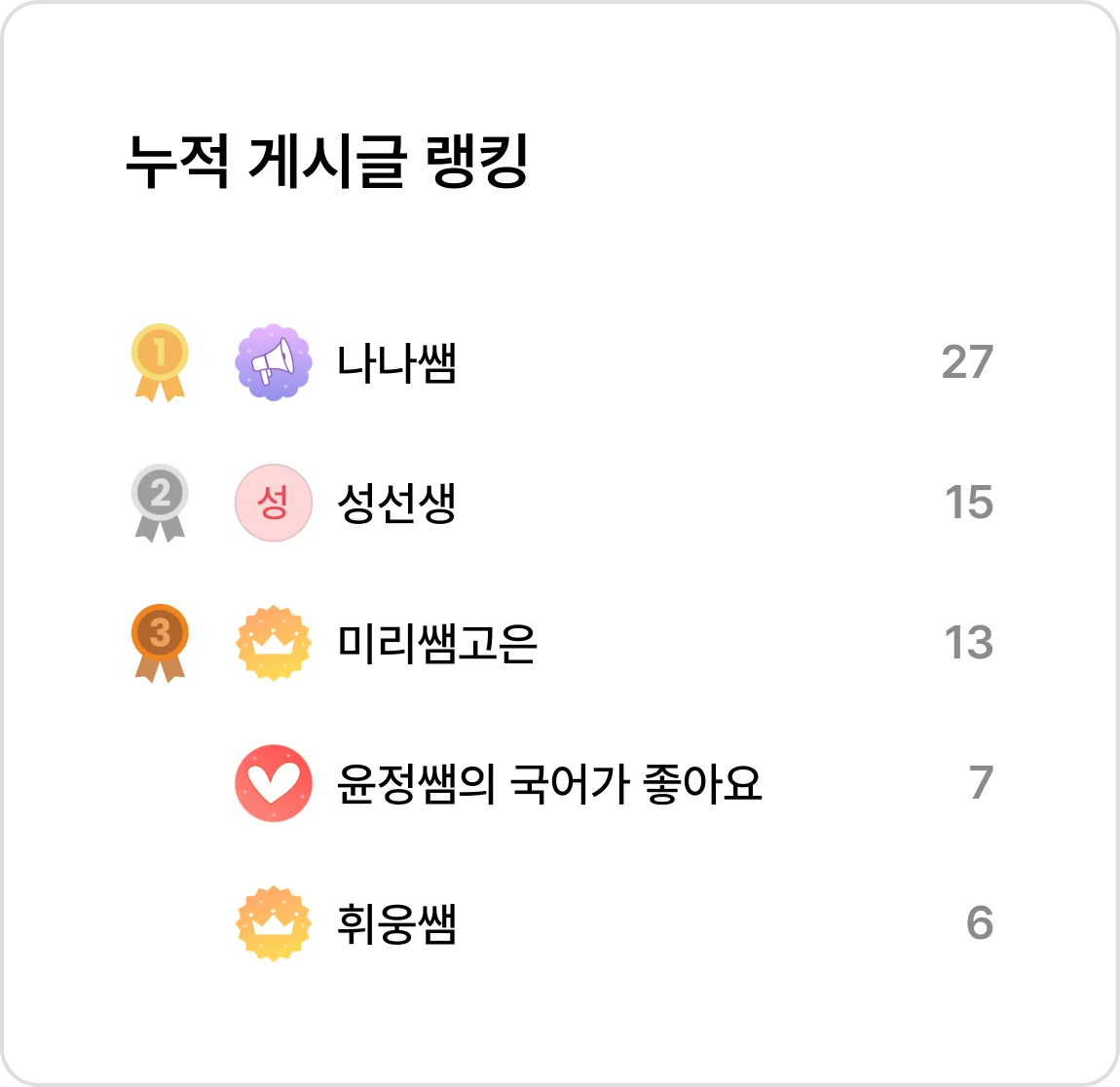Open the crown badge avatar for 미리쌤고은
The width and height of the screenshot is (1120, 1087).
point(274,643)
